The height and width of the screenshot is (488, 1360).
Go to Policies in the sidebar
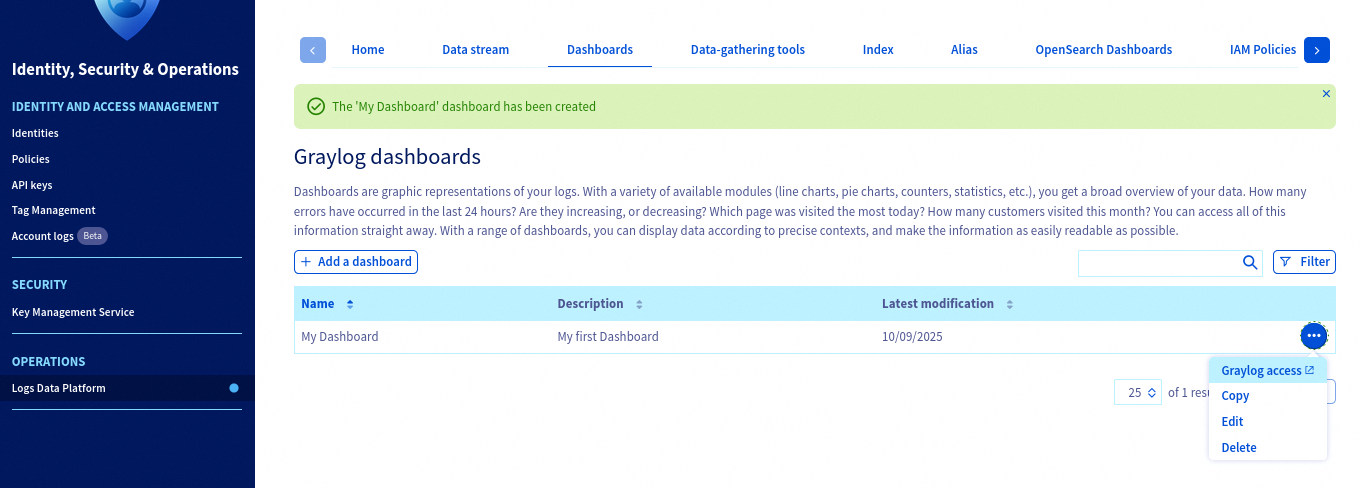point(31,159)
